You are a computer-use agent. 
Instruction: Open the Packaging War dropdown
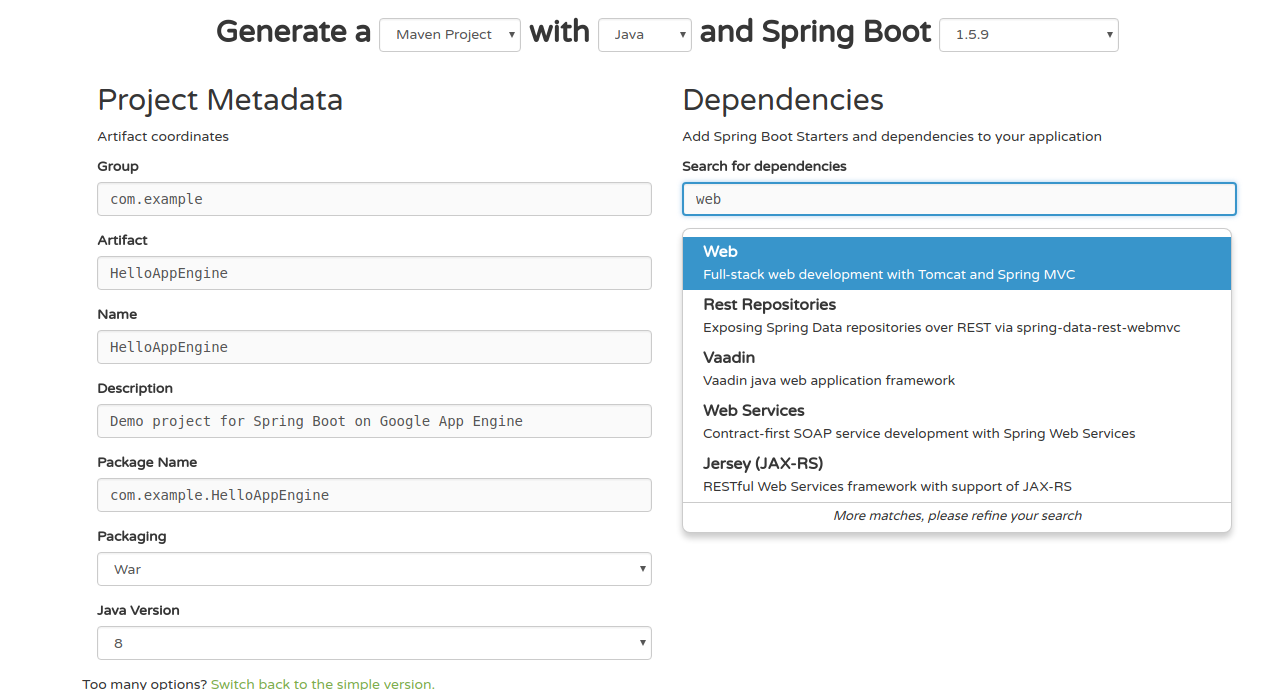[374, 569]
